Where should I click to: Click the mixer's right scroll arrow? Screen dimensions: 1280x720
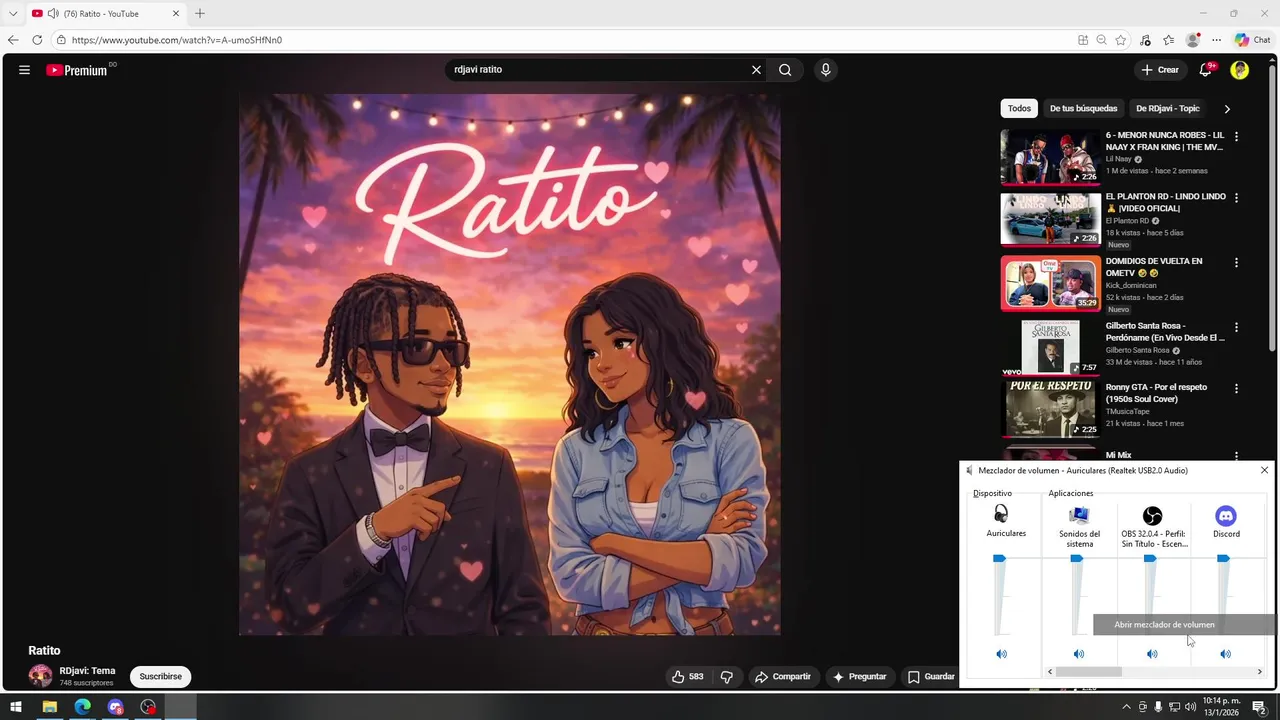point(1259,672)
